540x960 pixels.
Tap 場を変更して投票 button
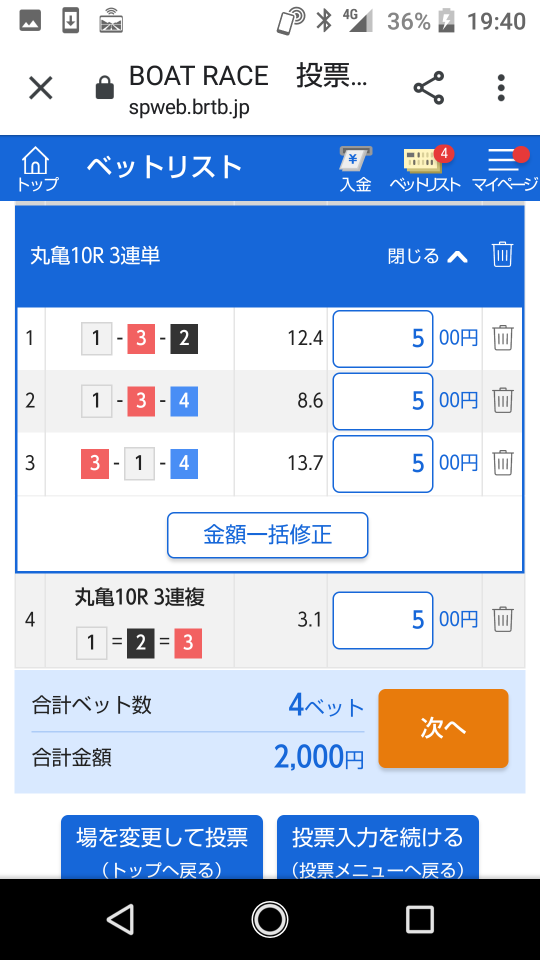pos(162,847)
